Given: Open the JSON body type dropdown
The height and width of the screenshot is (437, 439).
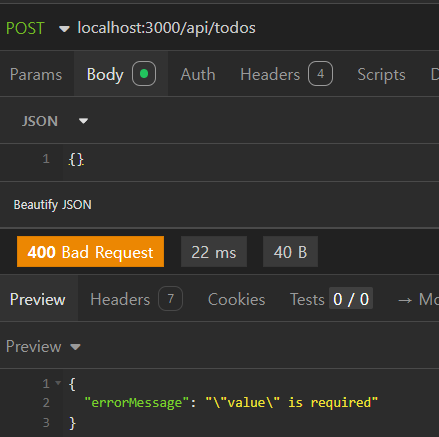Looking at the screenshot, I should click(55, 121).
